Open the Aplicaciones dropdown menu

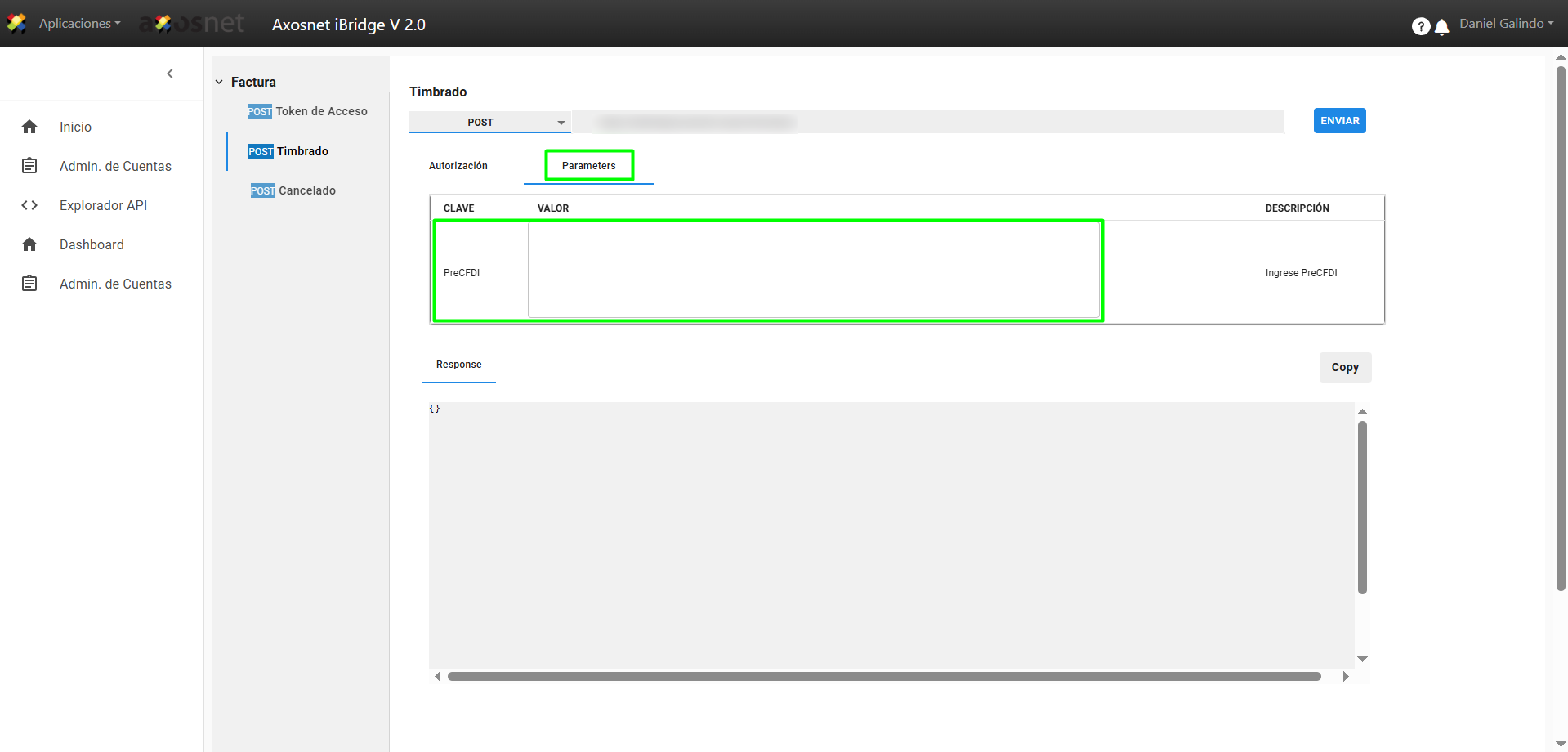[x=79, y=24]
